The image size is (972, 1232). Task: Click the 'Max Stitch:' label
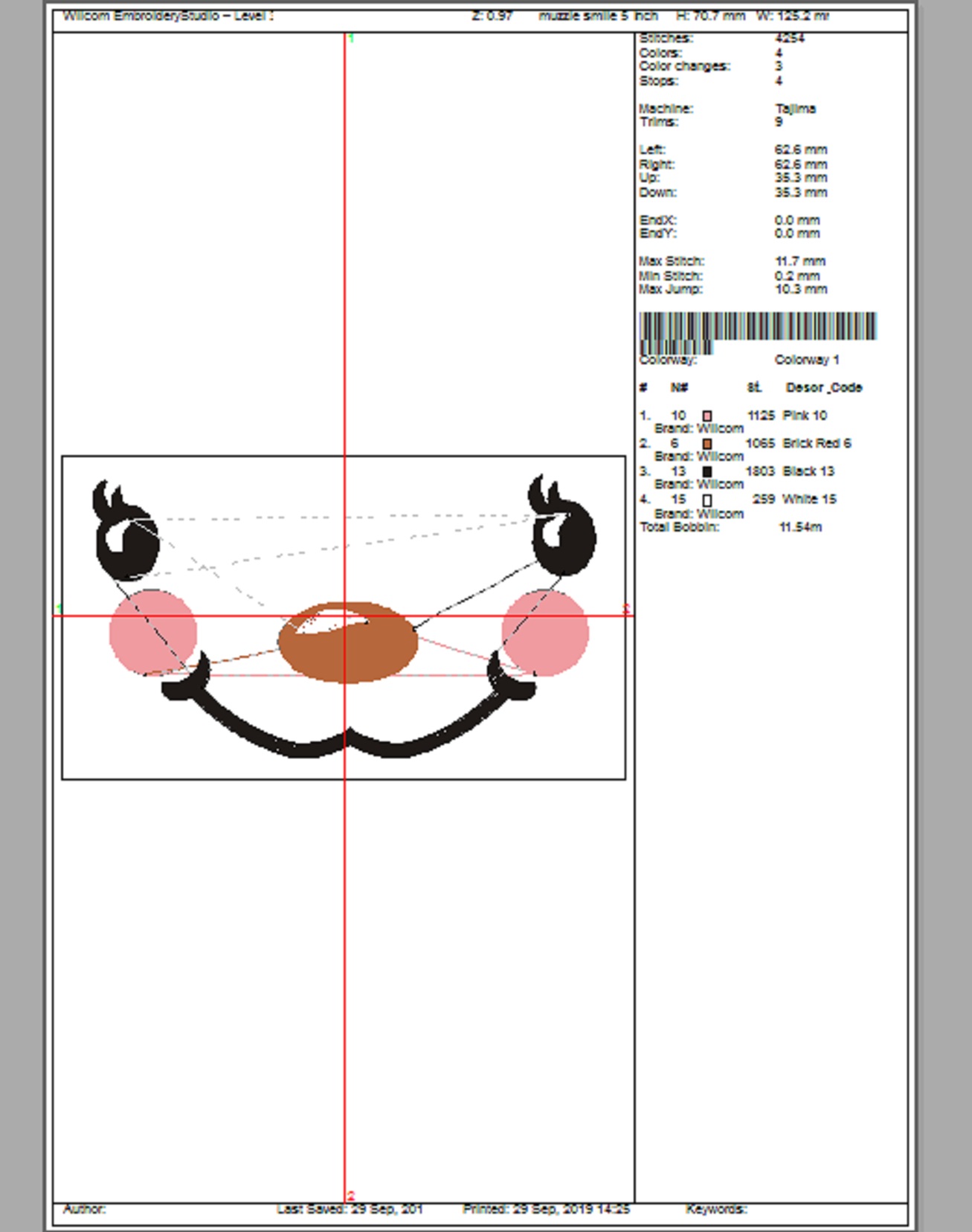click(x=672, y=261)
